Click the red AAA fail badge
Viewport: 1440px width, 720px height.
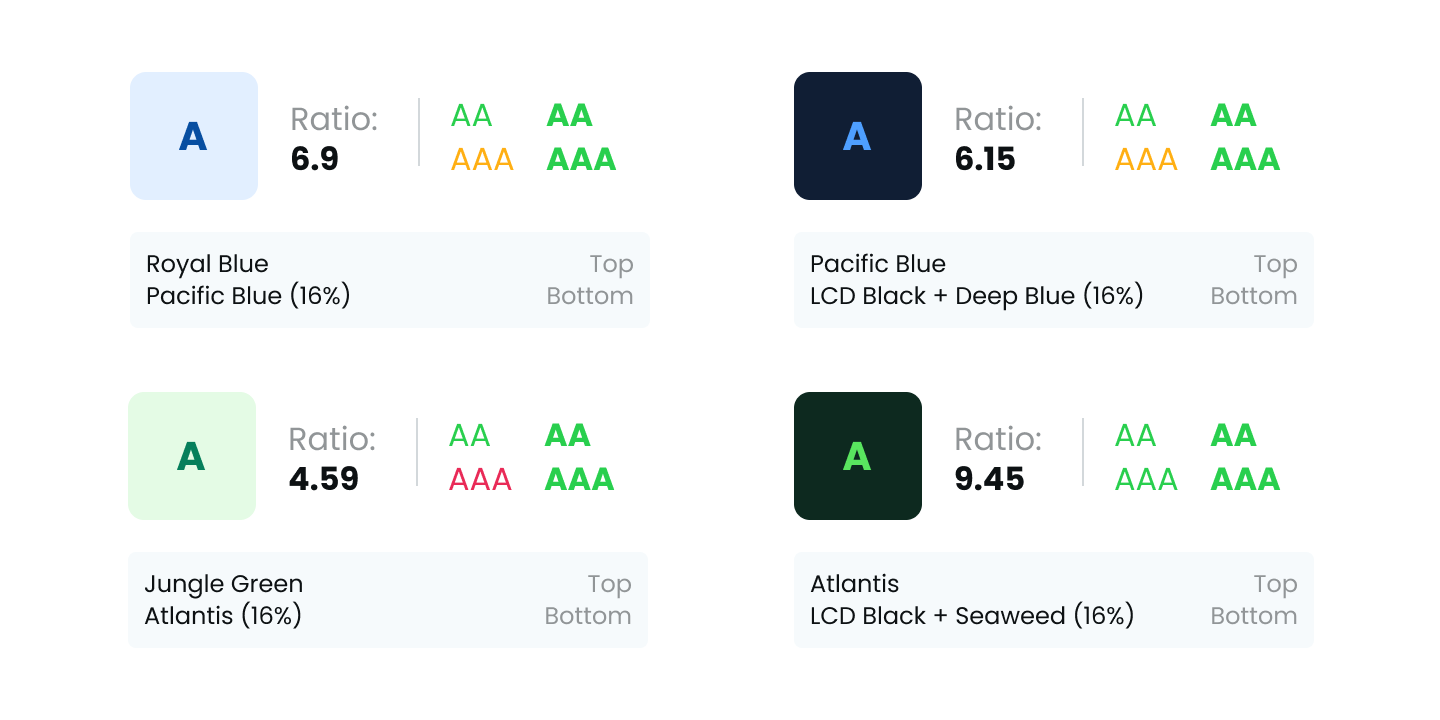(481, 479)
